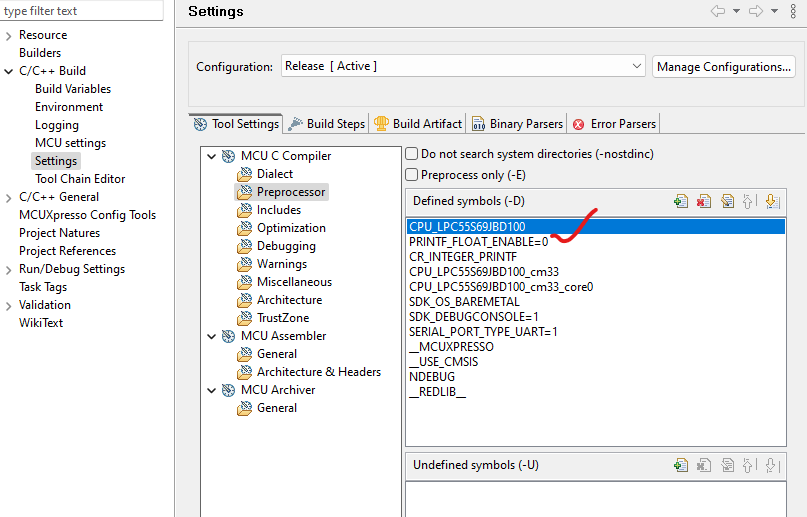Expand the C/C++ General category
Viewport: 807px width, 517px height.
(8, 198)
